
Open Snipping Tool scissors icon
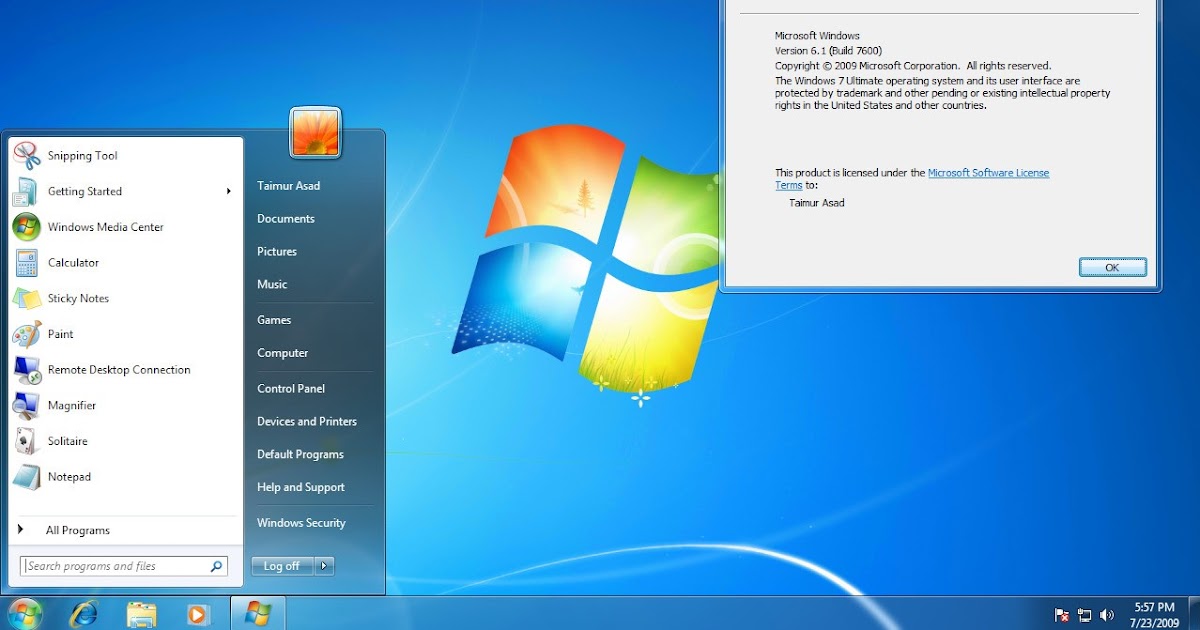click(x=26, y=156)
